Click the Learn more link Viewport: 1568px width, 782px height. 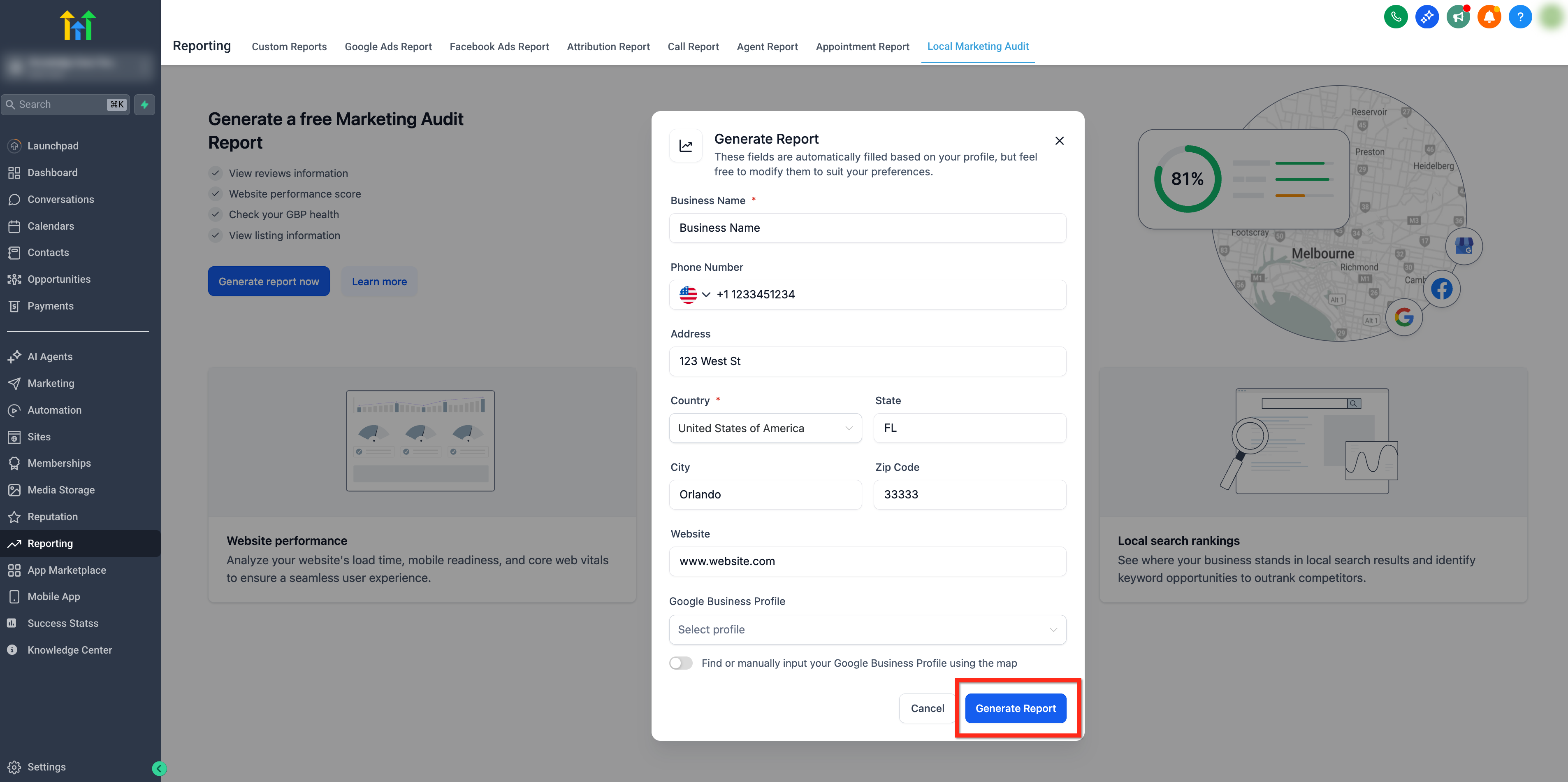coord(378,282)
